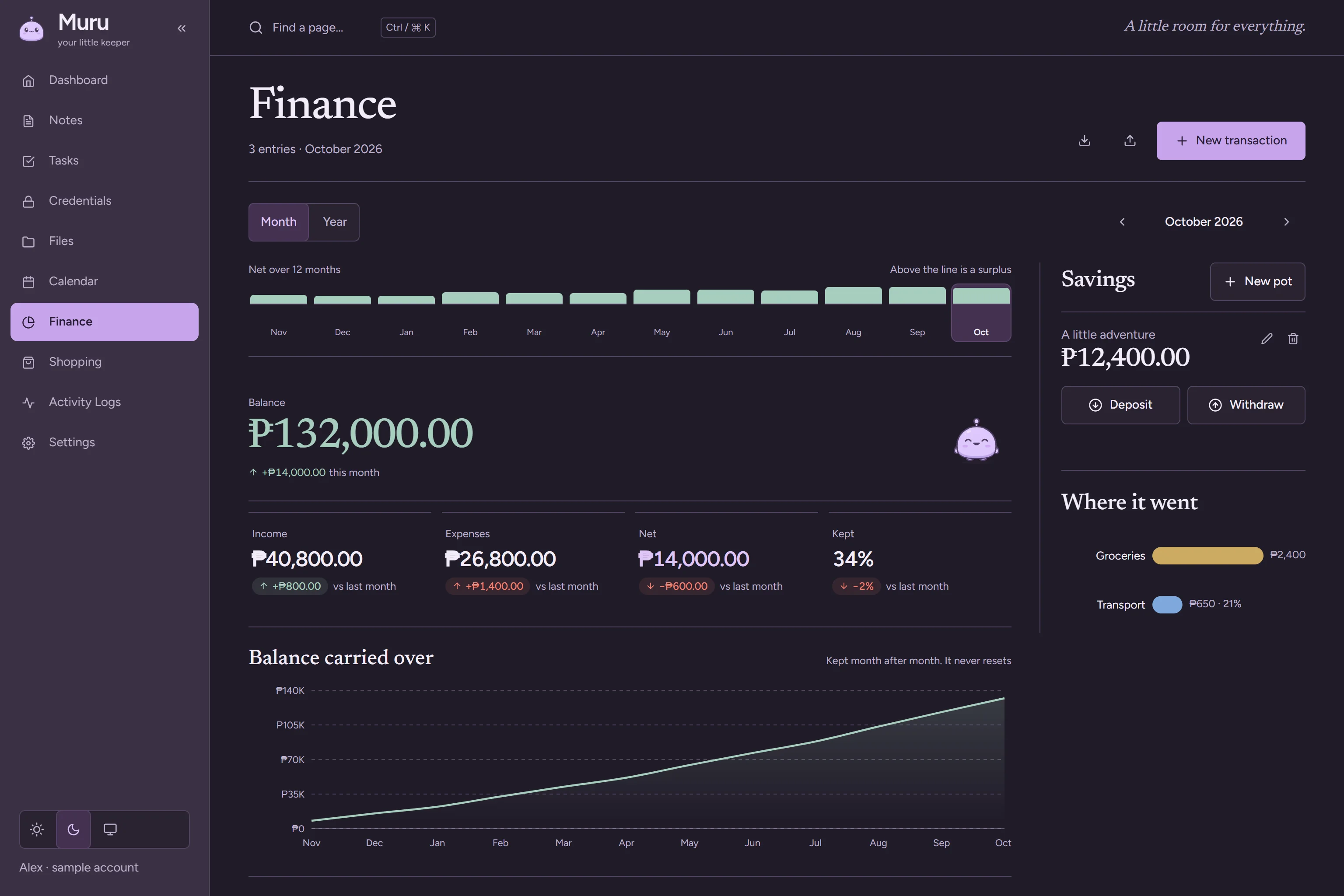Screen dimensions: 1344x896
Task: Click Alex · sample account text
Action: point(79,868)
